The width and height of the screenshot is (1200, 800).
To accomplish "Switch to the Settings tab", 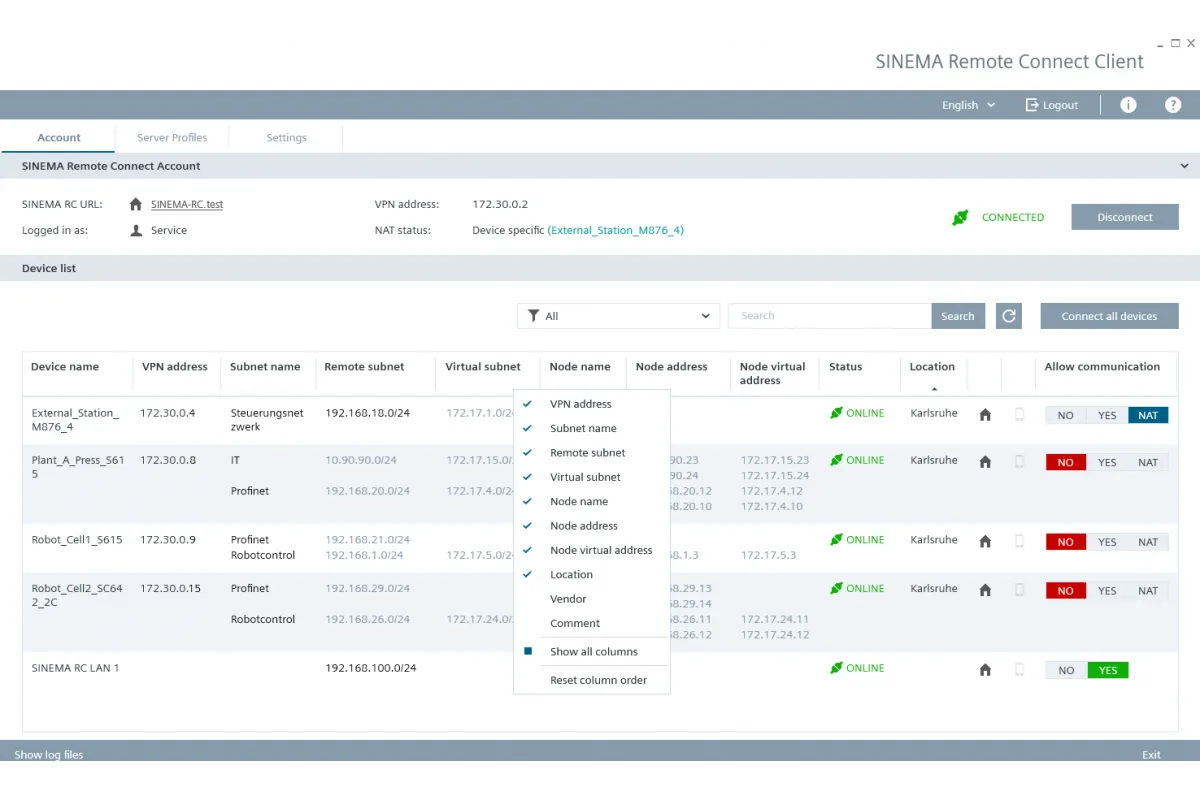I will 286,138.
